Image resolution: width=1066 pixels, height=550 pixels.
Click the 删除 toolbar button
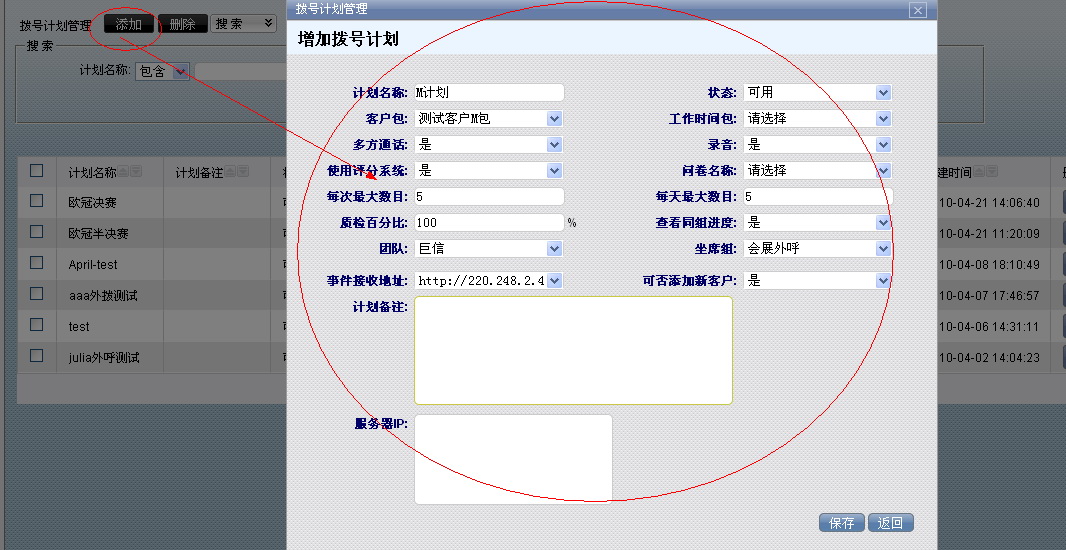(x=183, y=24)
